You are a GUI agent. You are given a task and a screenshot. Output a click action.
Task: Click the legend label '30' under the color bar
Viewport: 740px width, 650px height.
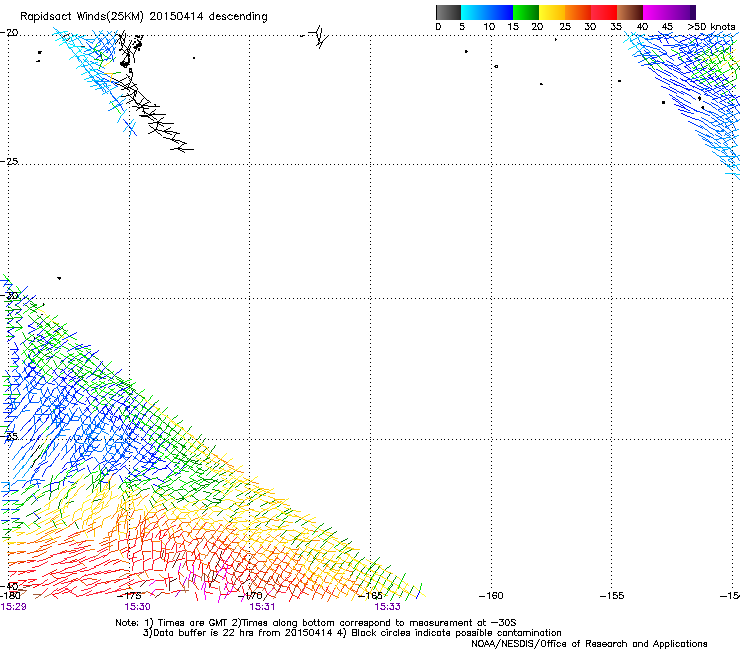(590, 27)
